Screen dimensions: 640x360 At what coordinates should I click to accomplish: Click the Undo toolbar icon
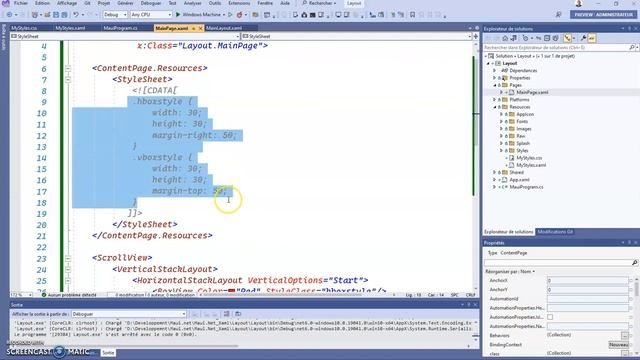pyautogui.click(x=76, y=15)
